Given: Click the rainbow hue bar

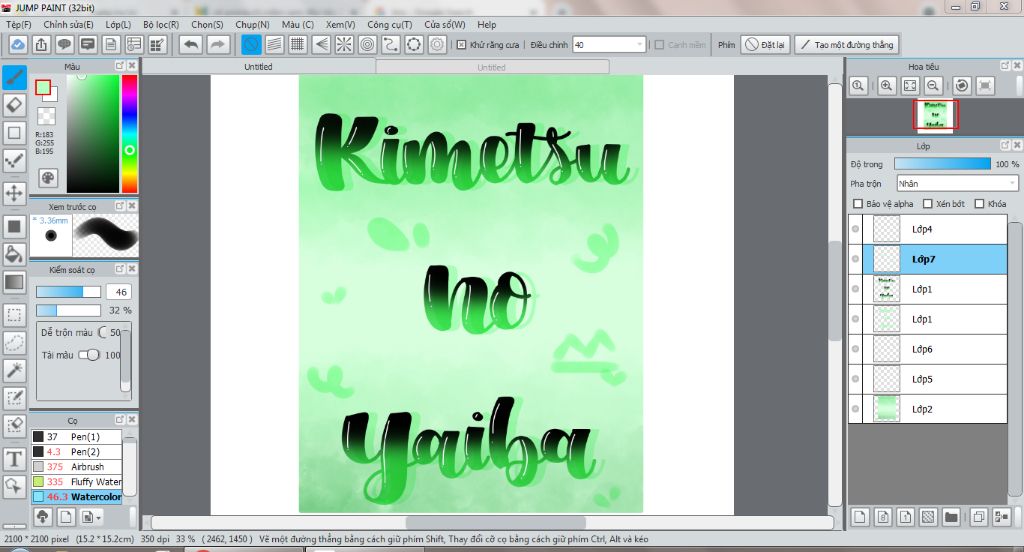Looking at the screenshot, I should pos(129,134).
